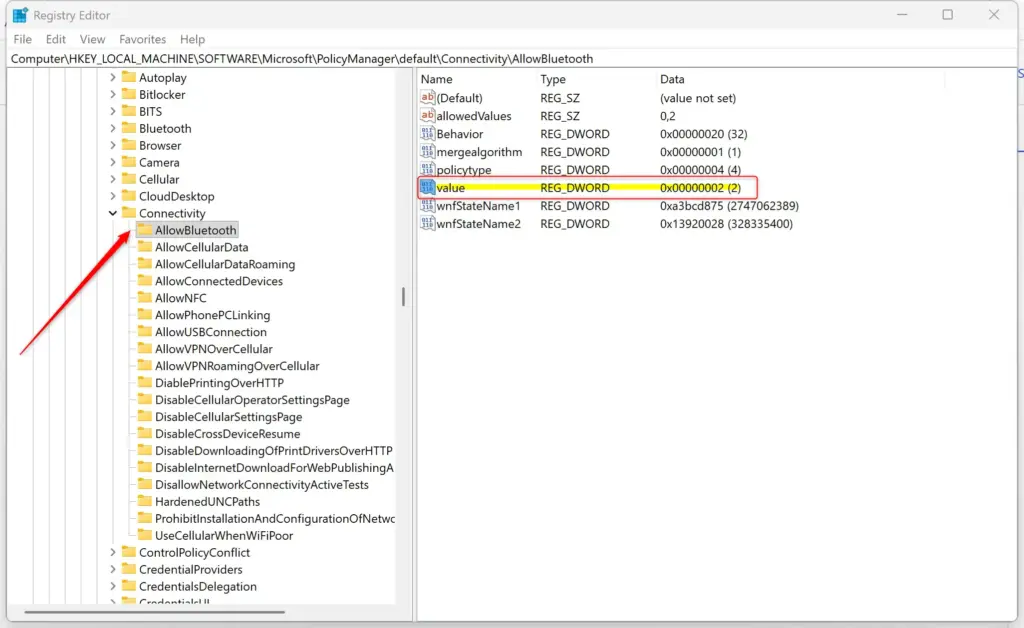Click the folder icon of CredentialsDelegation key
Image resolution: width=1024 pixels, height=628 pixels.
click(x=129, y=586)
